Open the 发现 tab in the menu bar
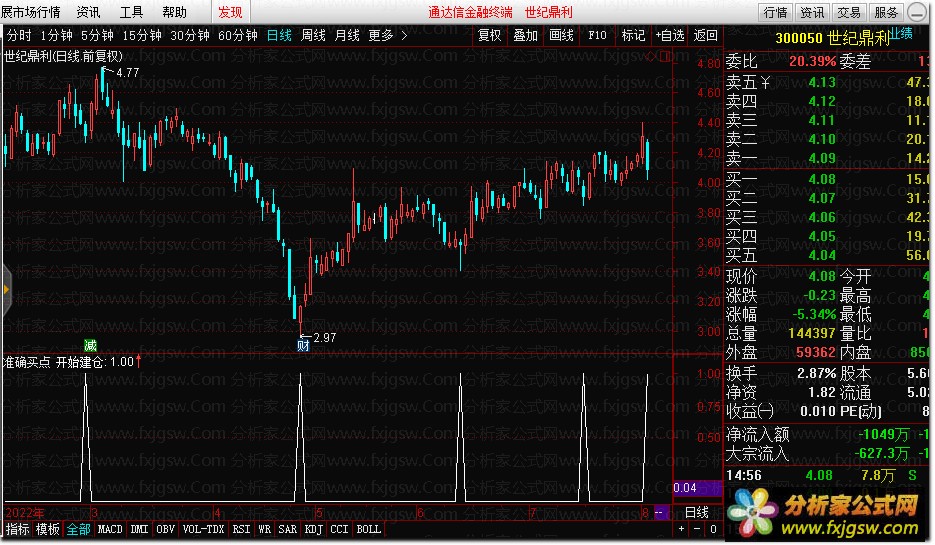This screenshot has height=545, width=935. [230, 12]
